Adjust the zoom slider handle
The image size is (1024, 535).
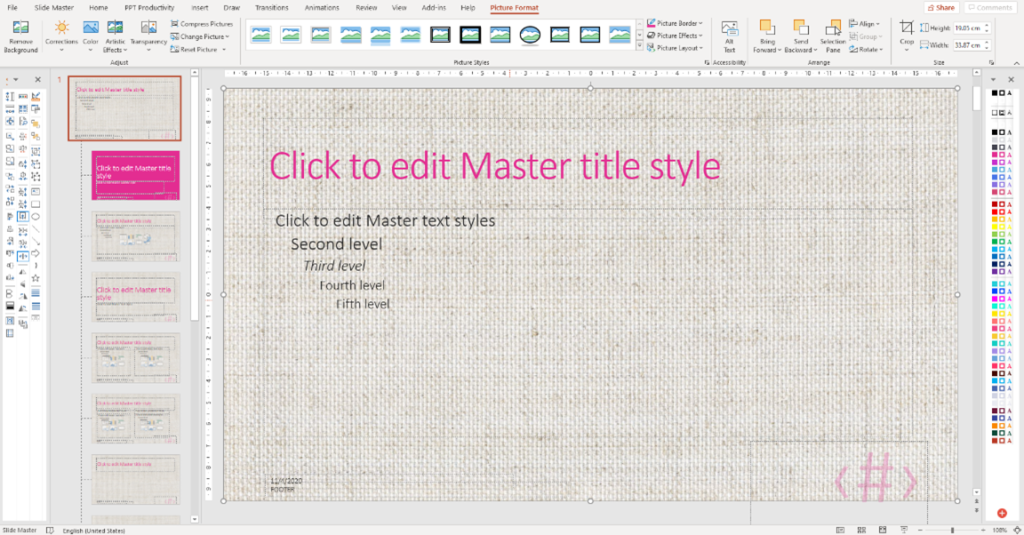(952, 530)
